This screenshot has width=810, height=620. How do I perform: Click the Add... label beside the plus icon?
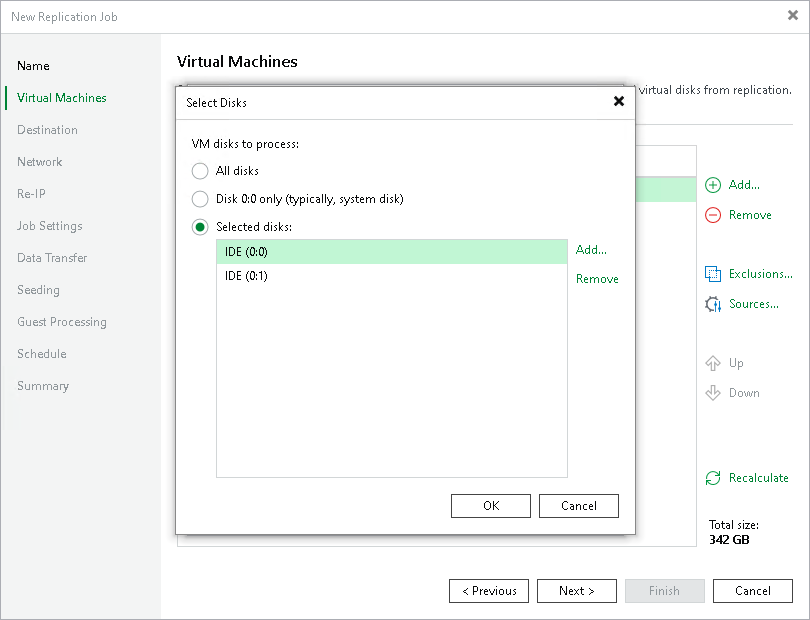click(744, 185)
